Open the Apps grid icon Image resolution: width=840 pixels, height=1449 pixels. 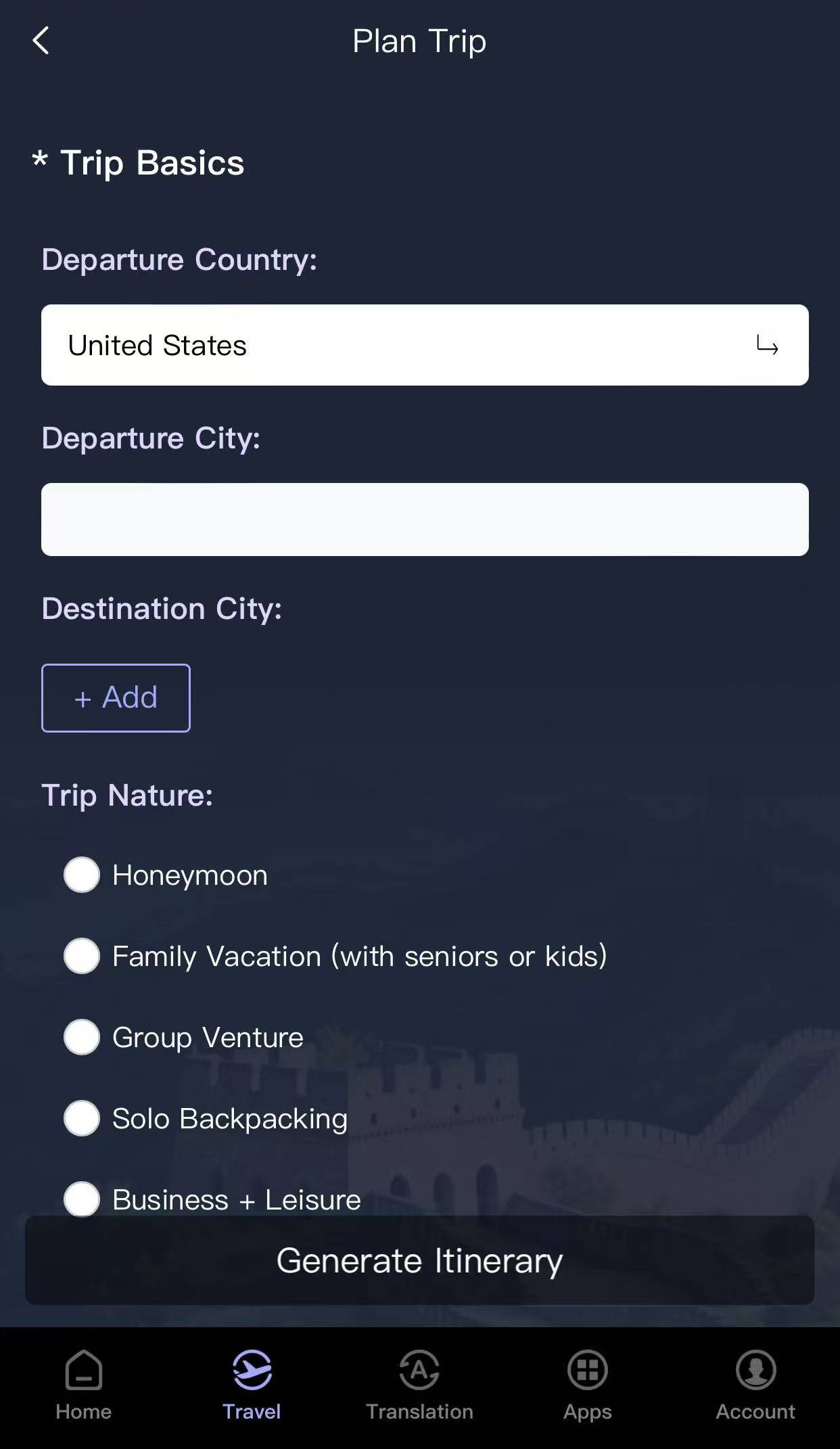tap(587, 1369)
